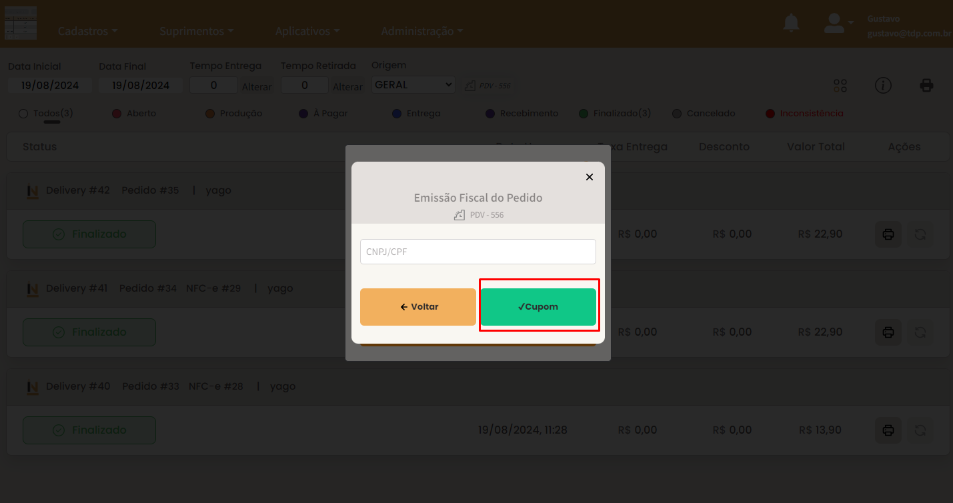
Task: Click the Delivery #41 source icon
Action: point(33,290)
